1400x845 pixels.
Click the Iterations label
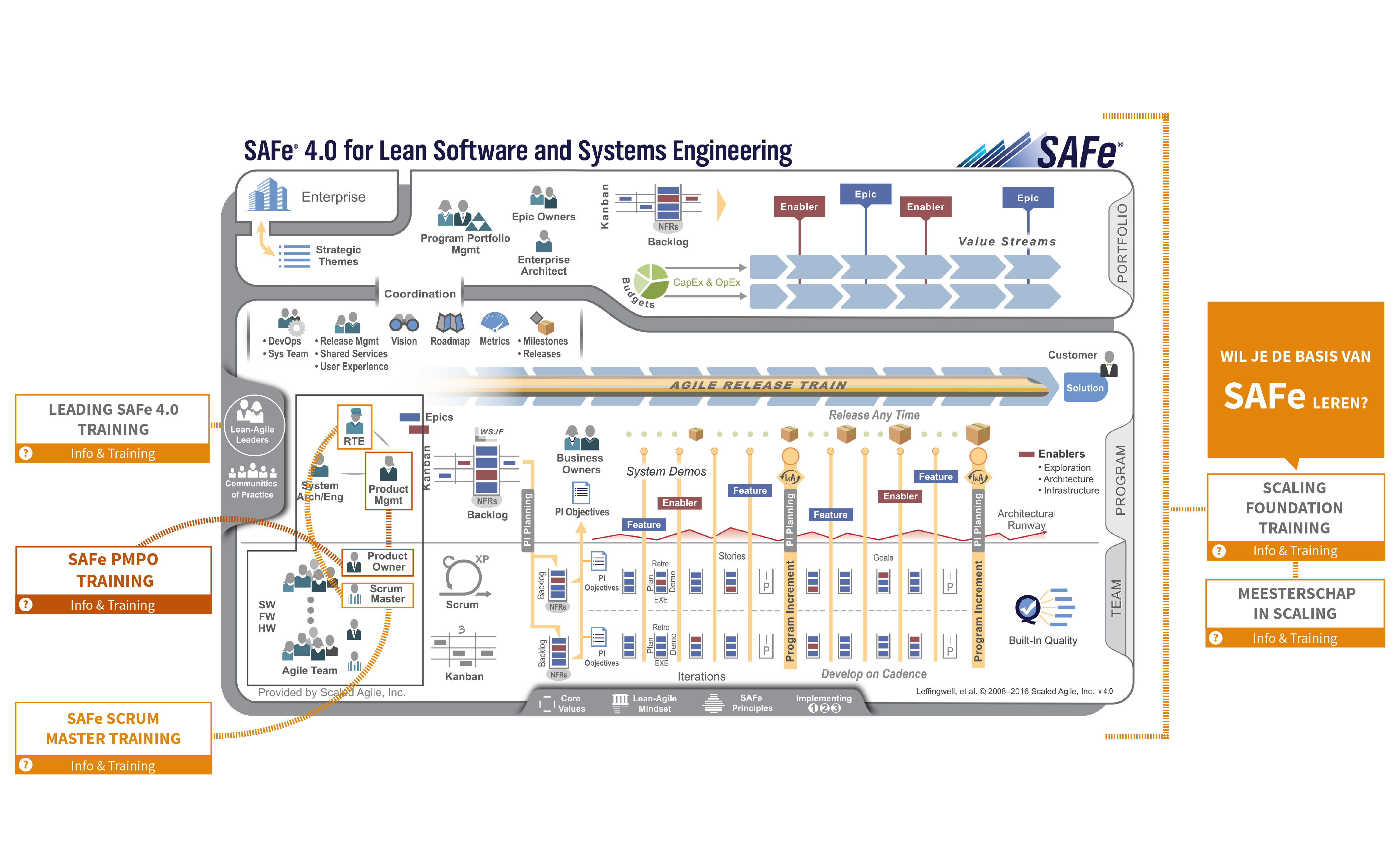[x=701, y=676]
